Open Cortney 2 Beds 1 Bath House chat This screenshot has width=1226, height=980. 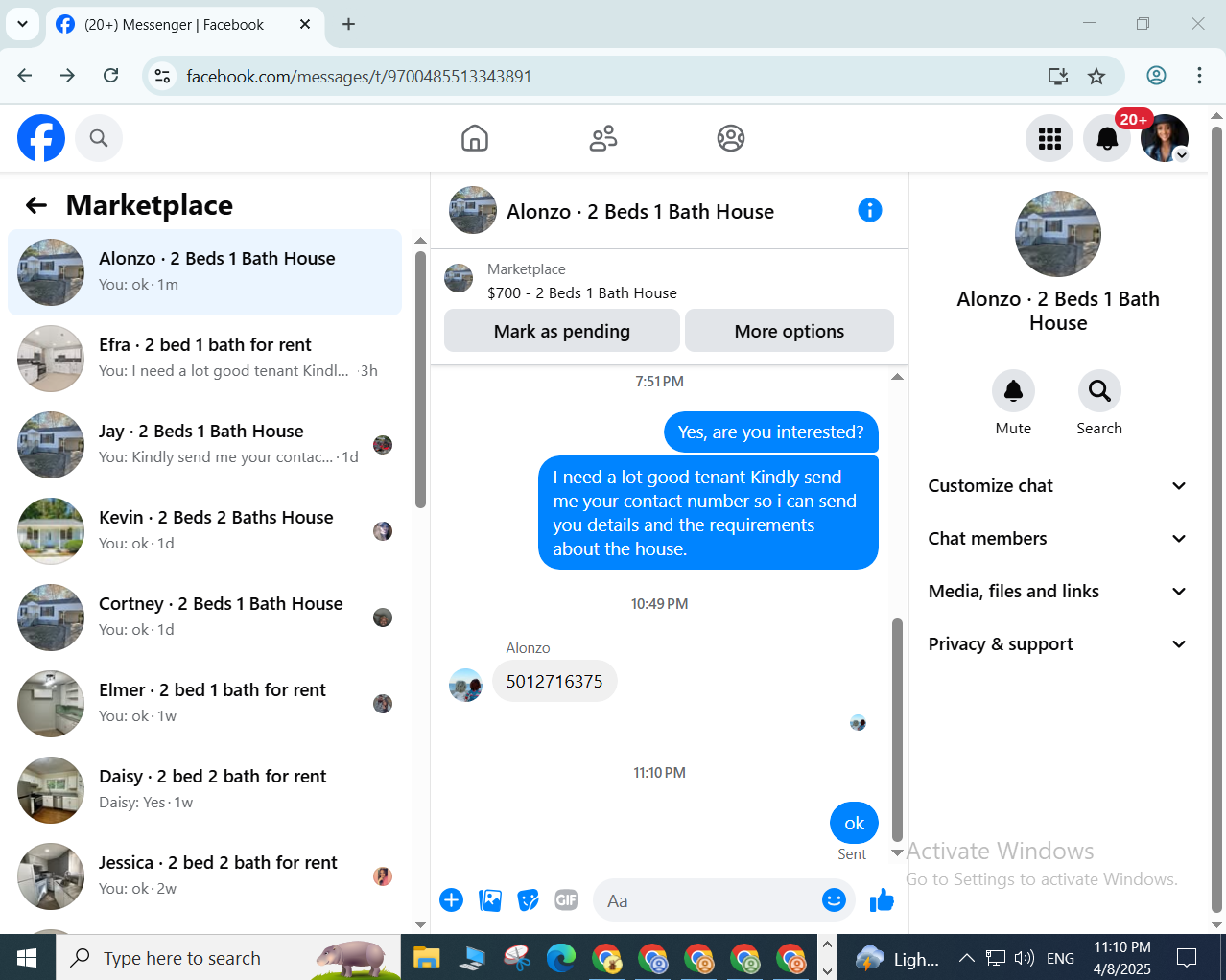tap(204, 618)
